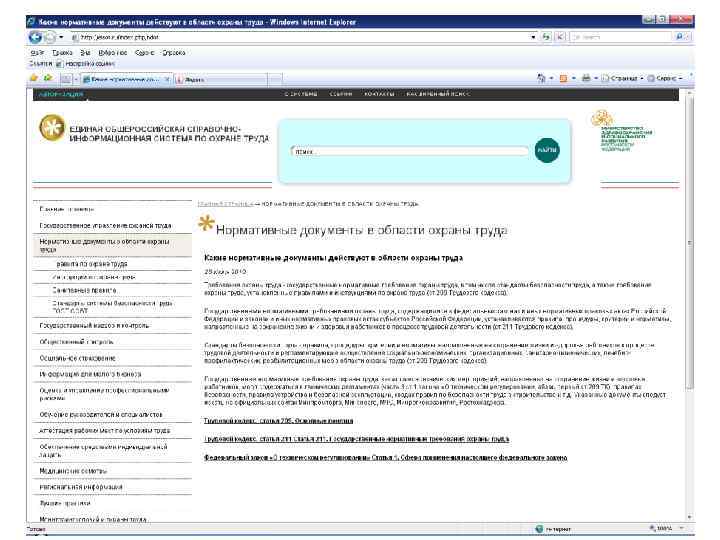The image size is (720, 540).
Task: Open Государственный надзор и контроль sidebar item
Action: click(x=94, y=326)
